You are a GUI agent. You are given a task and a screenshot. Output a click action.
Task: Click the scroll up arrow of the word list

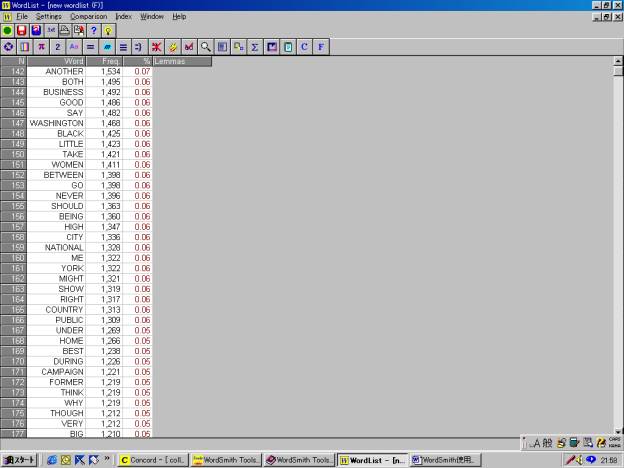pos(618,61)
